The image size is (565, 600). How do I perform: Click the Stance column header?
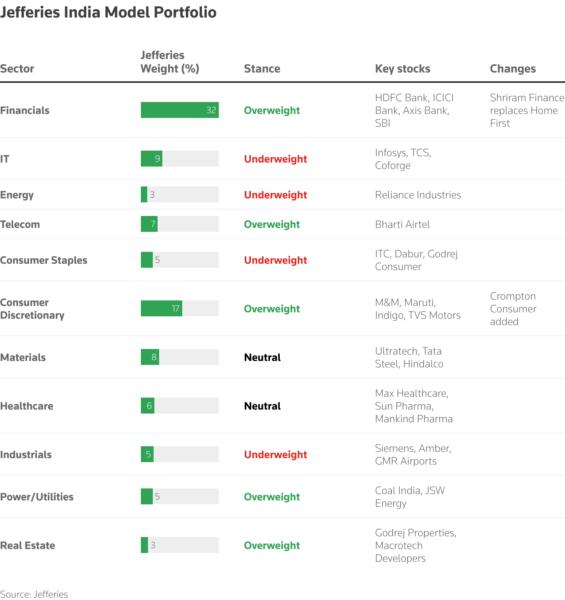click(262, 68)
